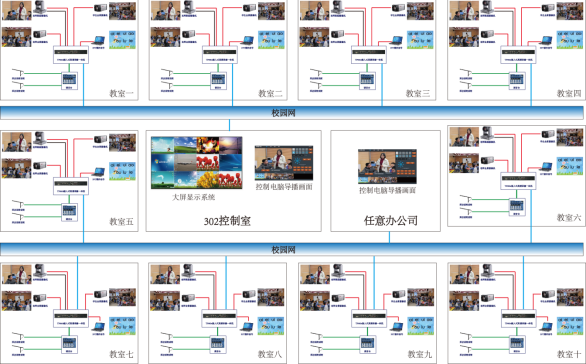This screenshot has height=364, width=586.
Task: Click the laptop icon in 教室八
Action: 247,327
